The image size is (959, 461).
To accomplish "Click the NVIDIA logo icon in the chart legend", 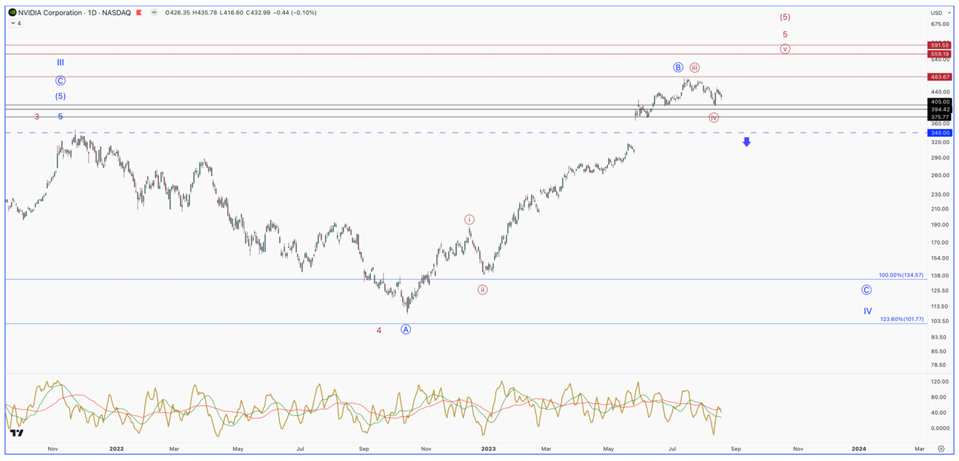I will pyautogui.click(x=12, y=12).
